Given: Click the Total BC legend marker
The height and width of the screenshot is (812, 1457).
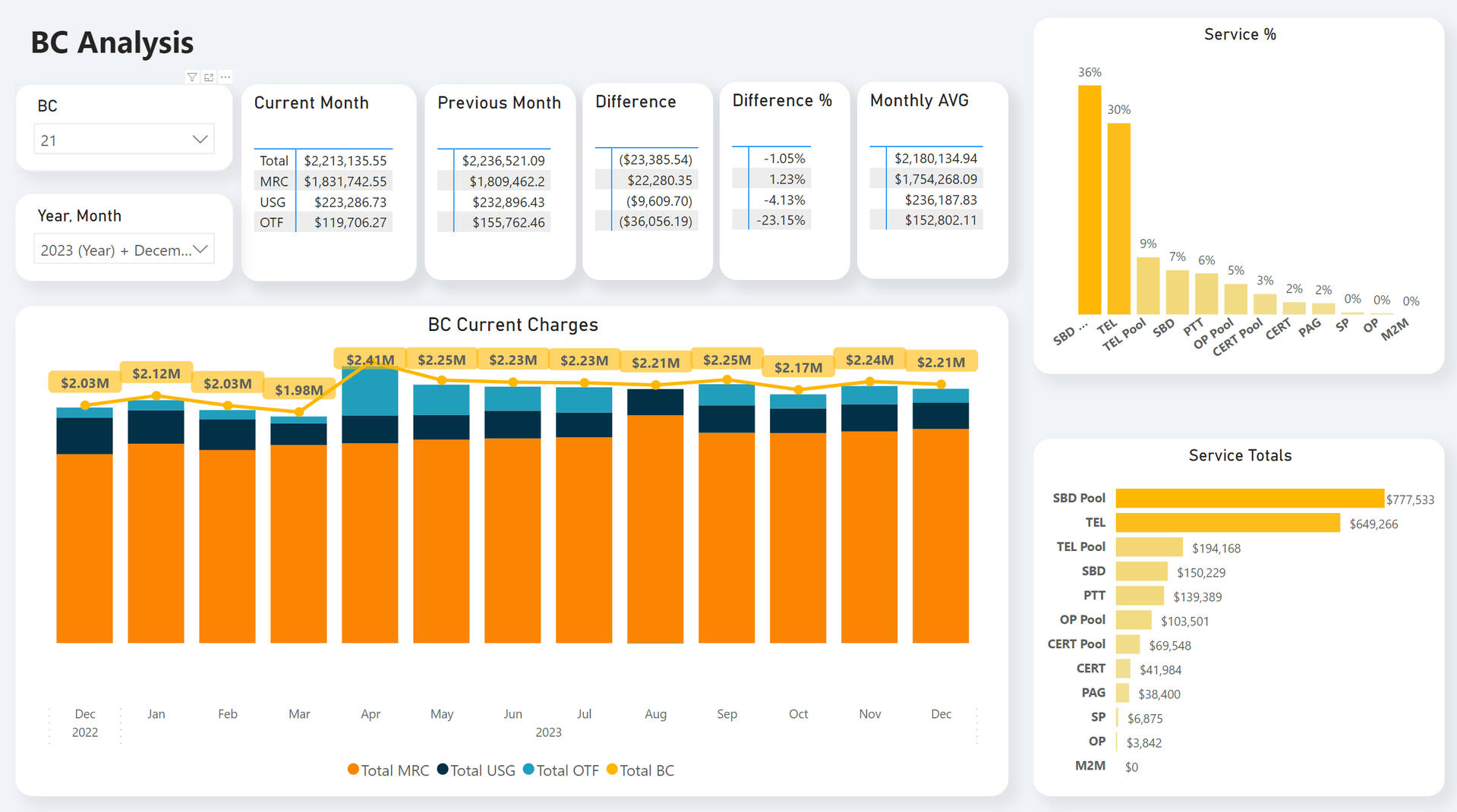Looking at the screenshot, I should tap(612, 770).
